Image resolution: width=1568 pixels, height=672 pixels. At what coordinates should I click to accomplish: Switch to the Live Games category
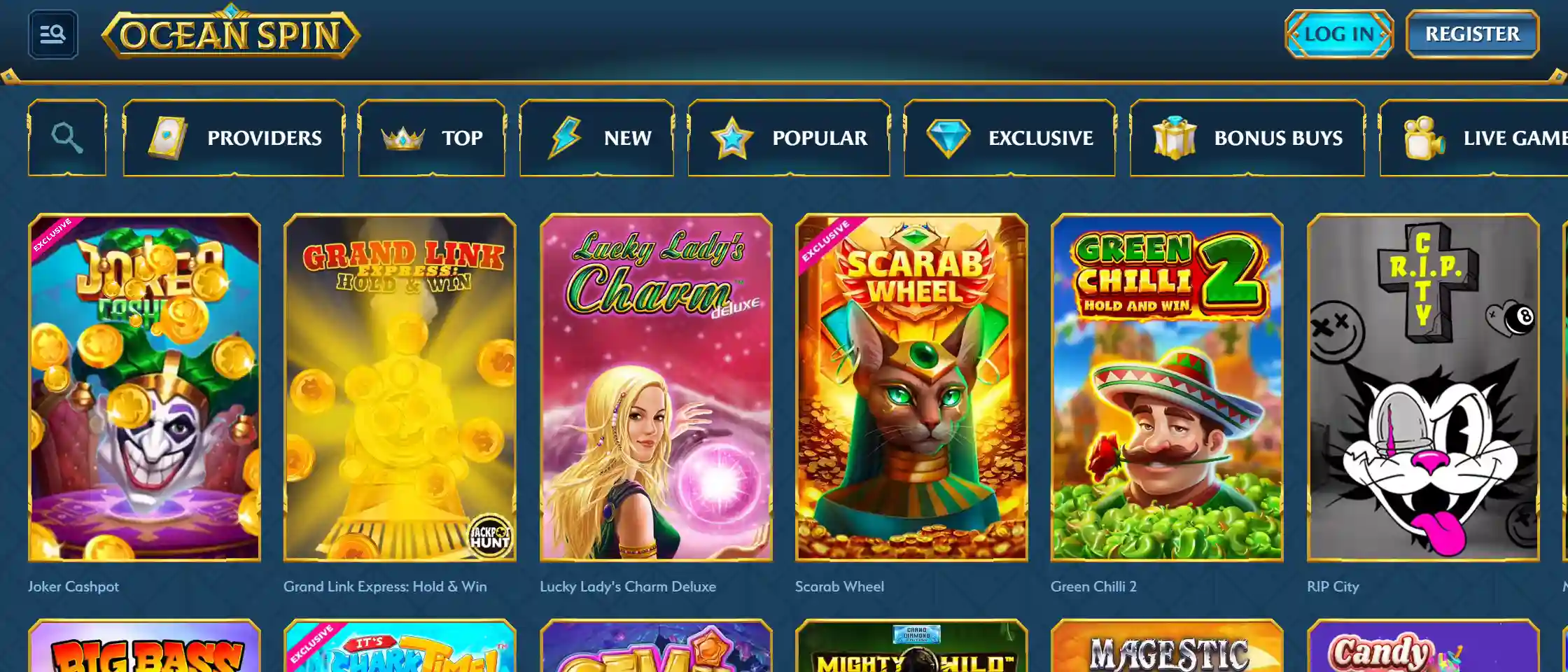(1474, 138)
